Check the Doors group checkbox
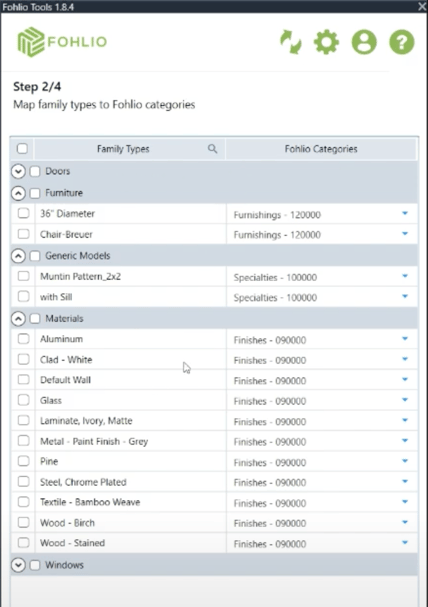428x607 pixels. pos(35,171)
